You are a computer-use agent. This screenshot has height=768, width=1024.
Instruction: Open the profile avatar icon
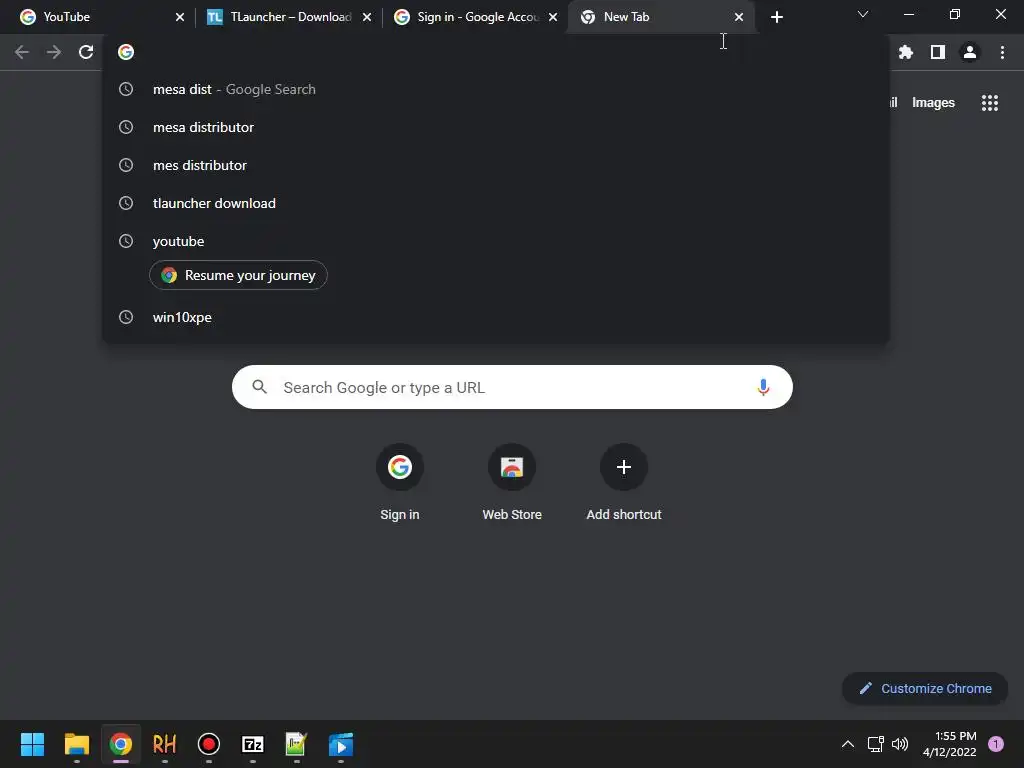click(970, 52)
